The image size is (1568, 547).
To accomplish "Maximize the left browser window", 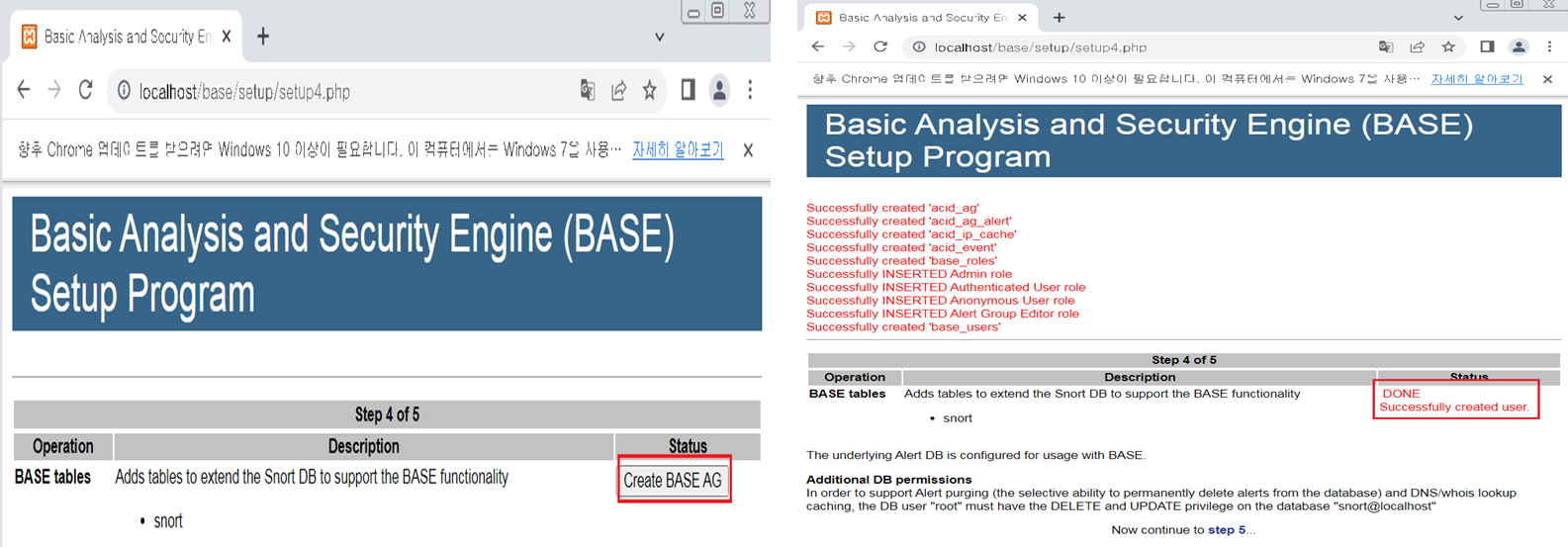I will 718,10.
